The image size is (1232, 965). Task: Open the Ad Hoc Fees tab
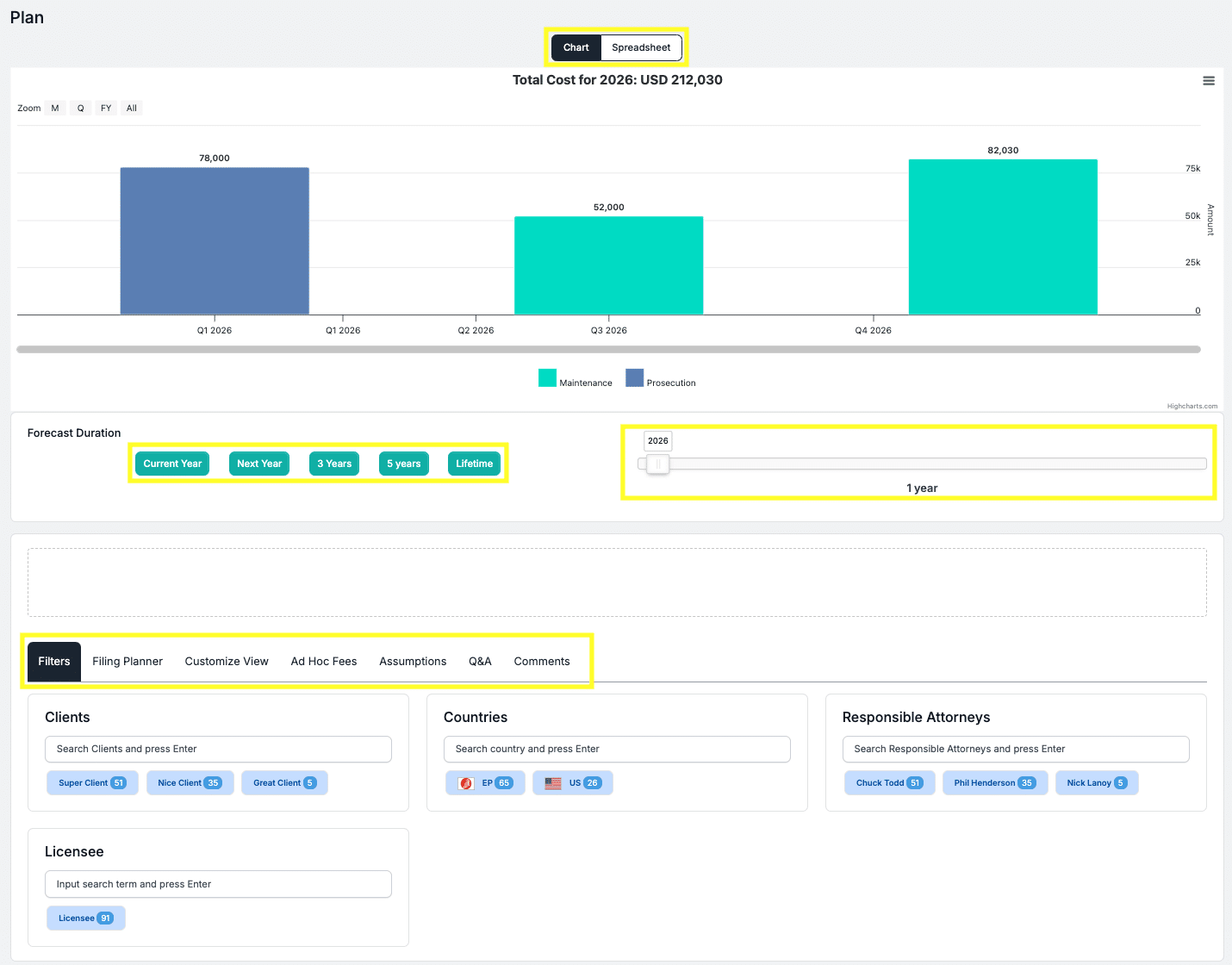click(x=324, y=662)
